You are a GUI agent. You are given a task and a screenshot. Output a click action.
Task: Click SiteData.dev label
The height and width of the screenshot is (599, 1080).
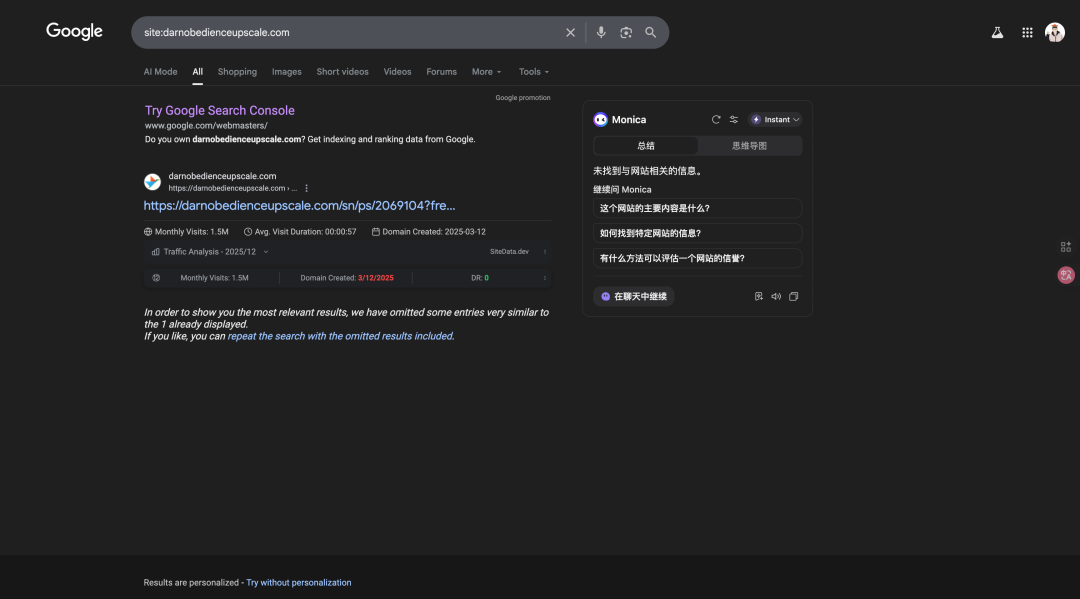(x=509, y=252)
